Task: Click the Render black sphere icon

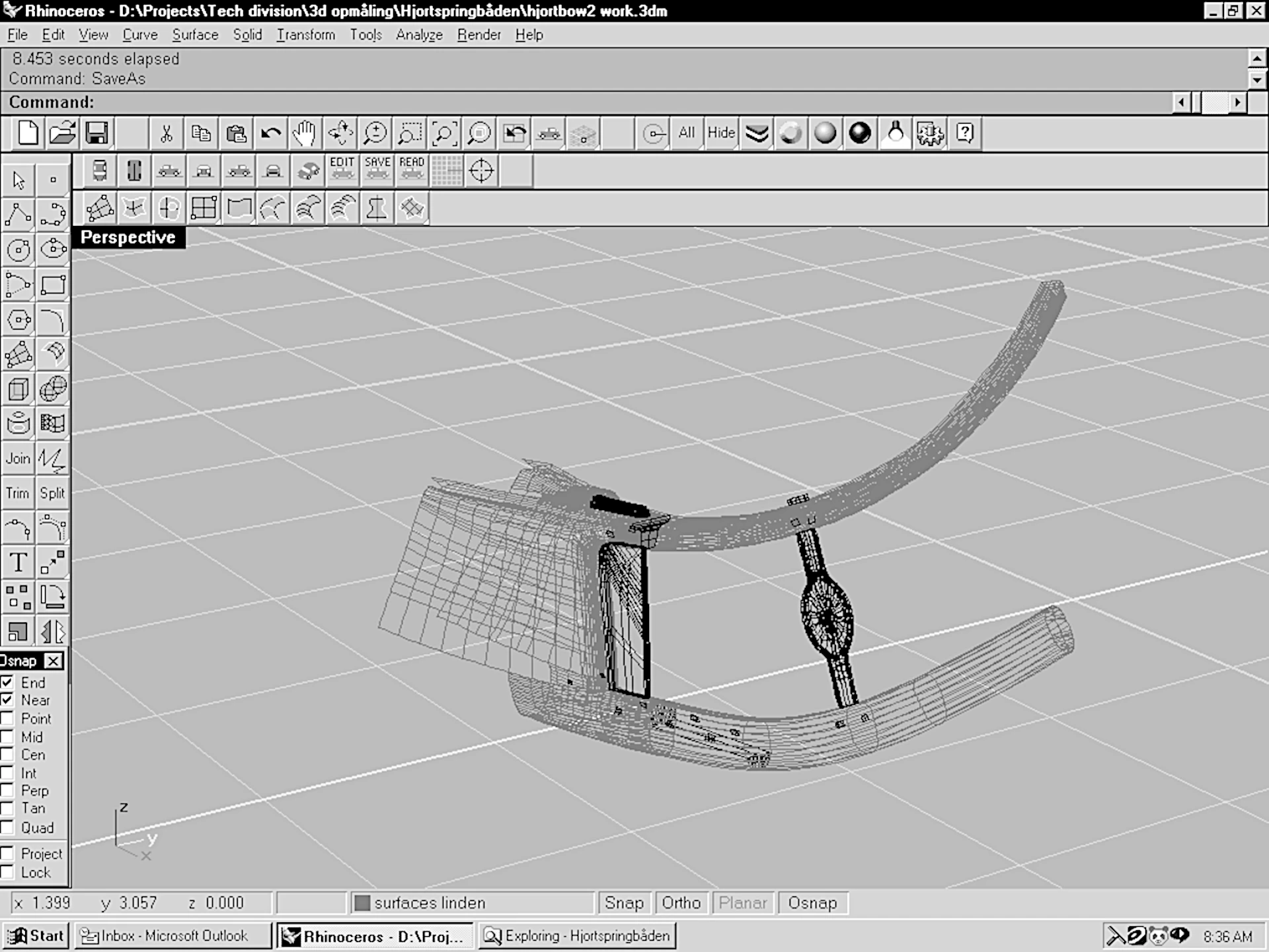Action: point(860,133)
